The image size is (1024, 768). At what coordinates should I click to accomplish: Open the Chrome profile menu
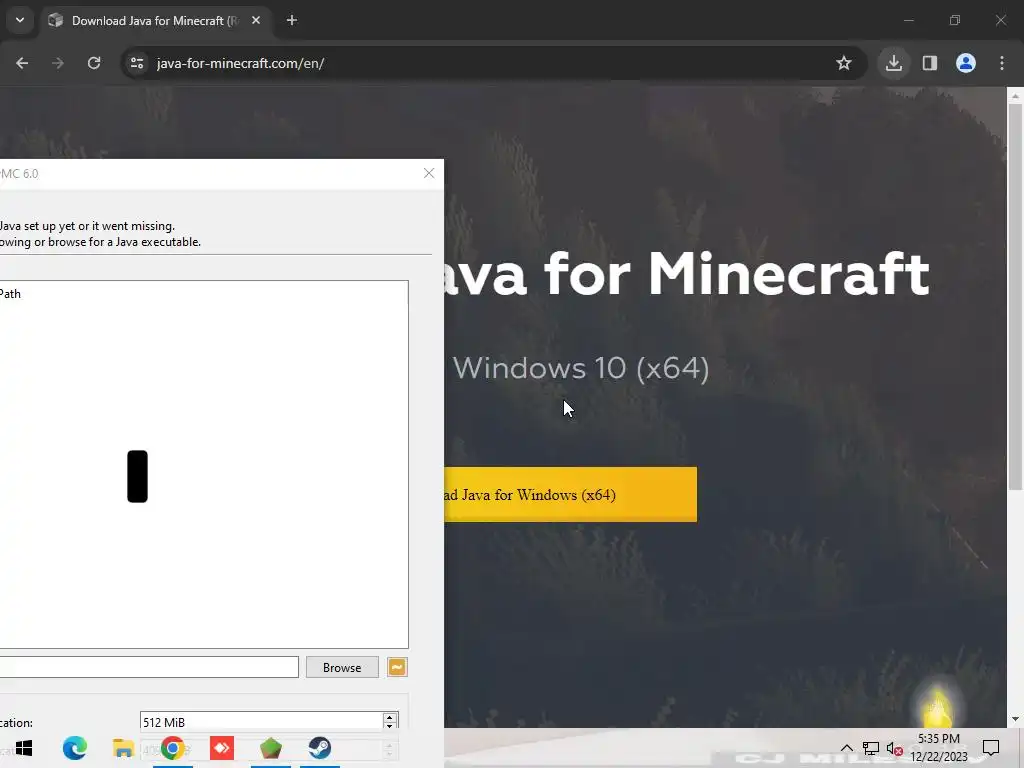(966, 63)
